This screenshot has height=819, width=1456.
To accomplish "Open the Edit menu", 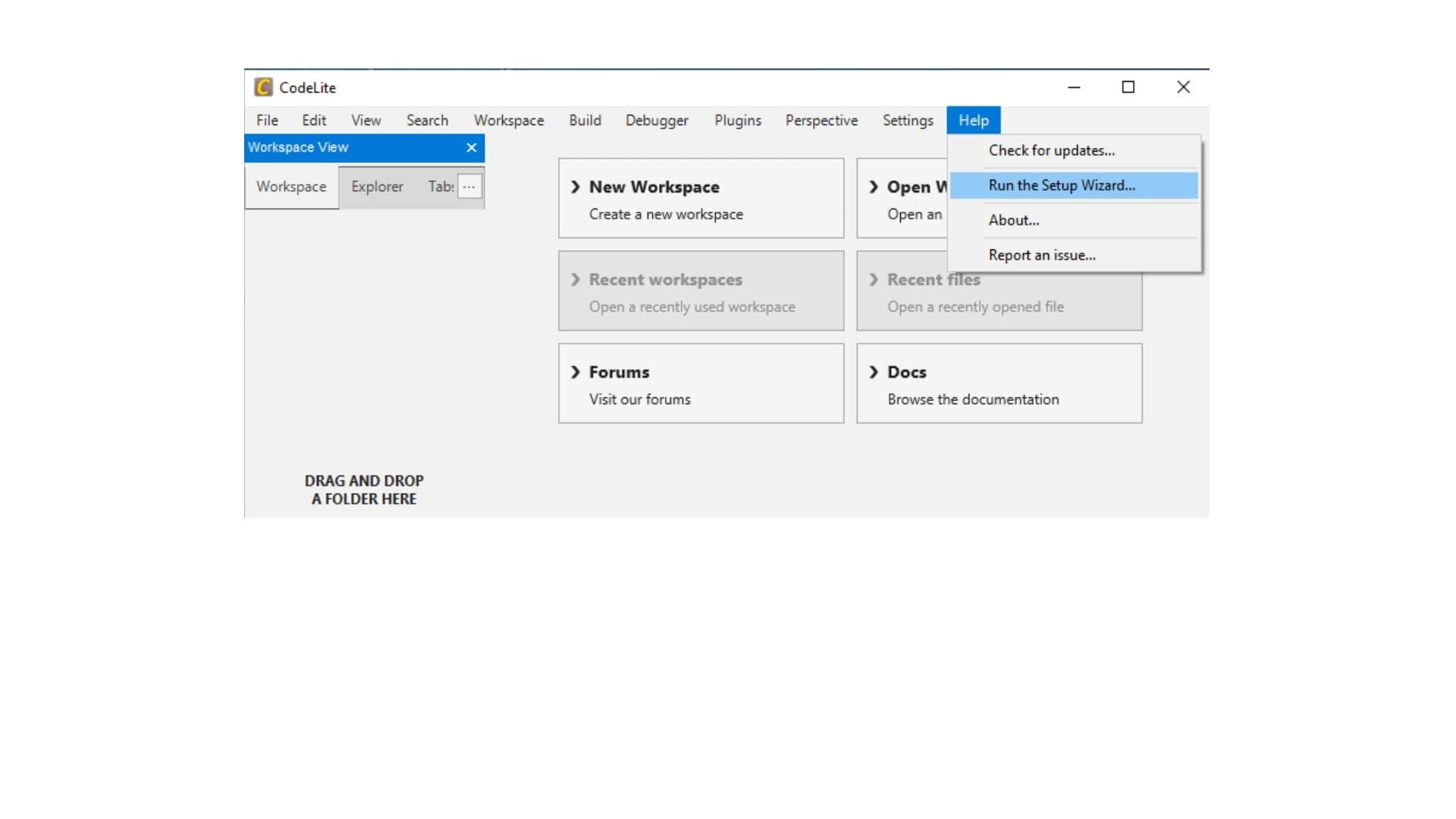I will coord(314,121).
